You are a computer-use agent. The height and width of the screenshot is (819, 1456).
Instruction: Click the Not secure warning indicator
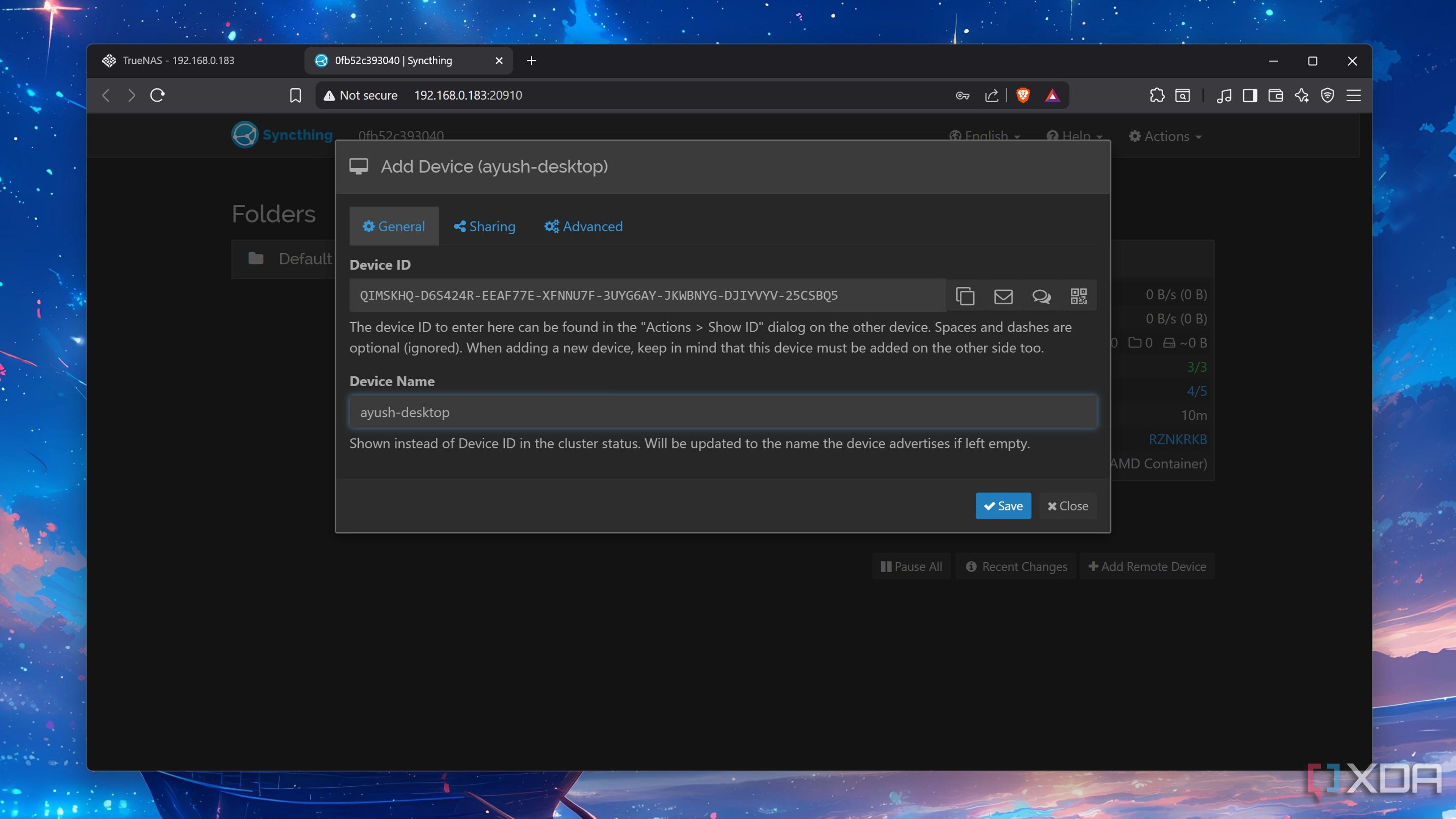pos(361,96)
